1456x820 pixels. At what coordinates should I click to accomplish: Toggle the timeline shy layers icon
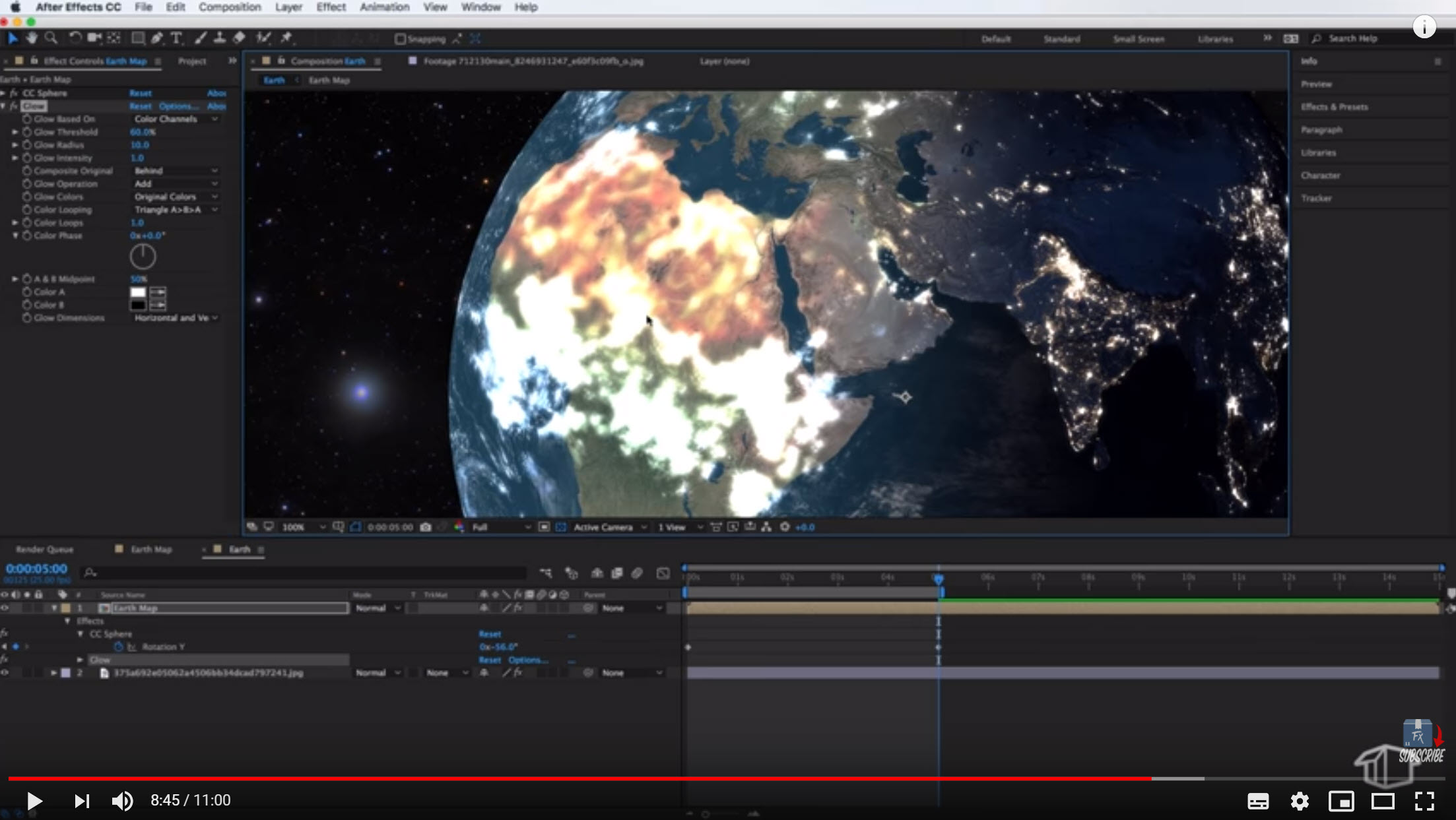point(597,573)
